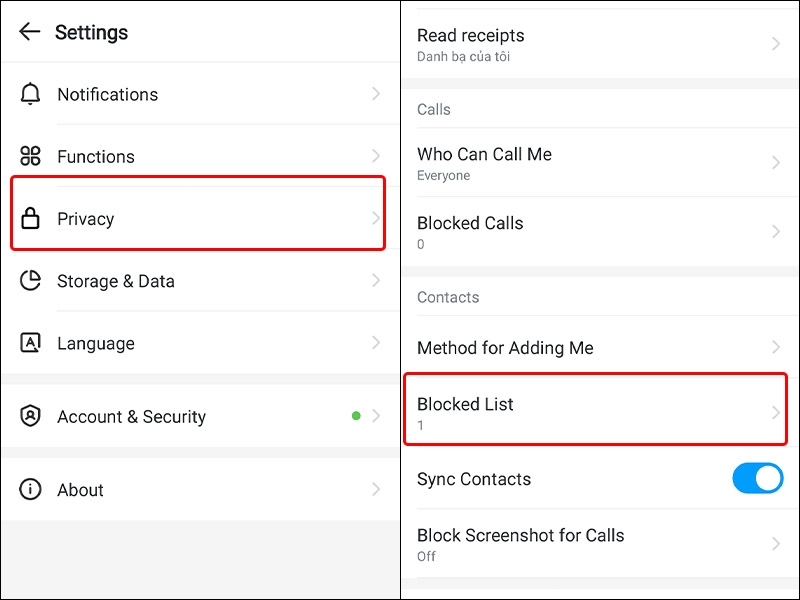The height and width of the screenshot is (600, 800).
Task: Turn off the Sync Contacts switch
Action: click(758, 478)
